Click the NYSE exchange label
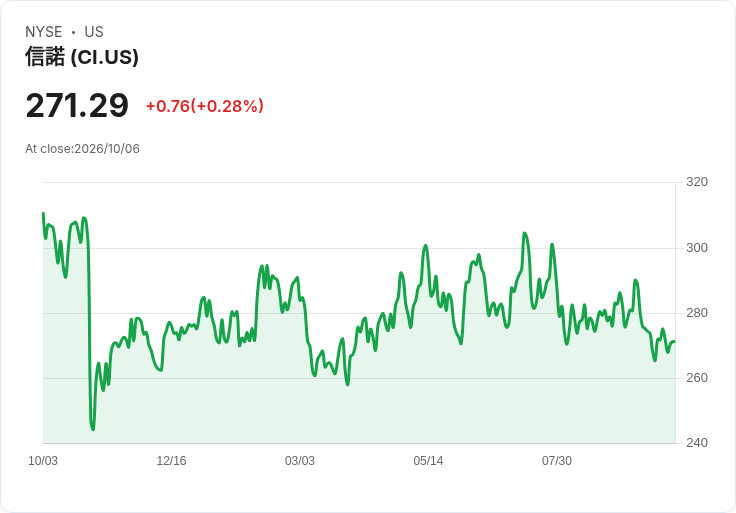Screen dimensions: 736x513 point(44,32)
